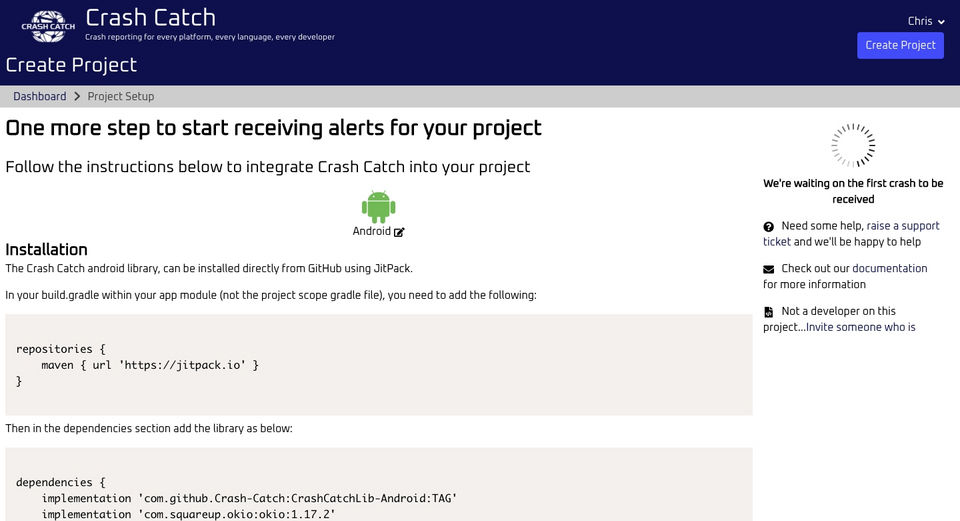Screen dimensions: 960x521
Task: Click the question mark help icon
Action: [x=769, y=227]
